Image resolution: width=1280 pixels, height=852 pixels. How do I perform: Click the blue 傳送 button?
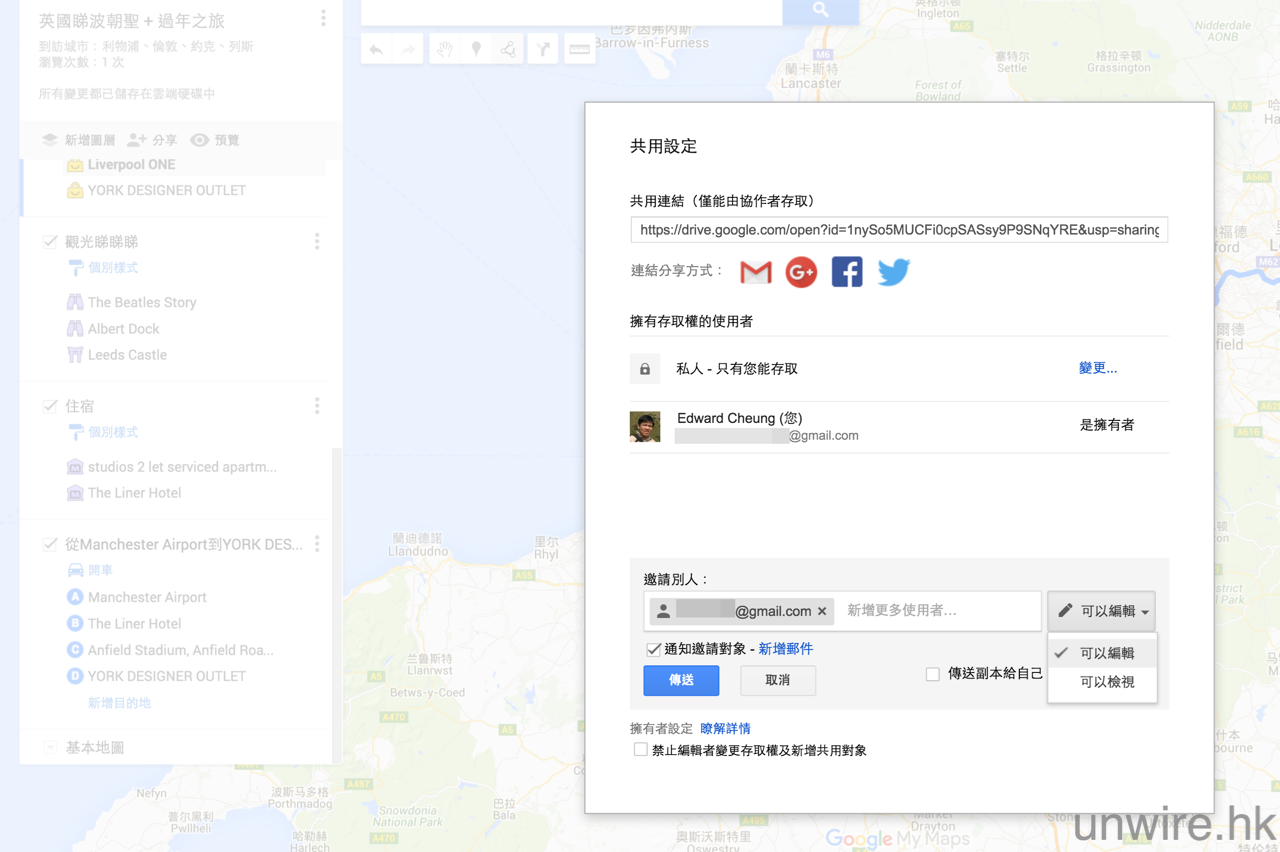(x=681, y=680)
